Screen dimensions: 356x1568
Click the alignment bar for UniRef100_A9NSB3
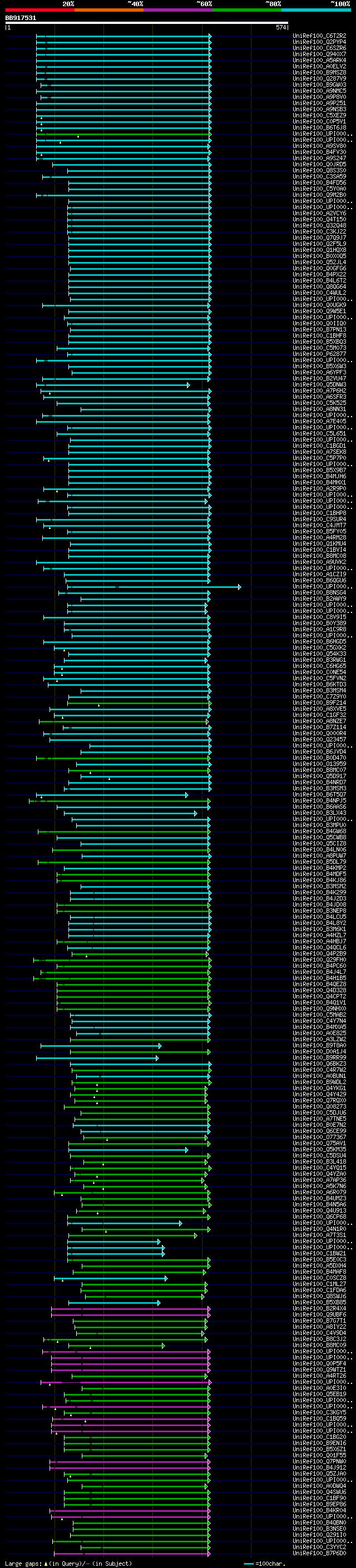click(123, 110)
